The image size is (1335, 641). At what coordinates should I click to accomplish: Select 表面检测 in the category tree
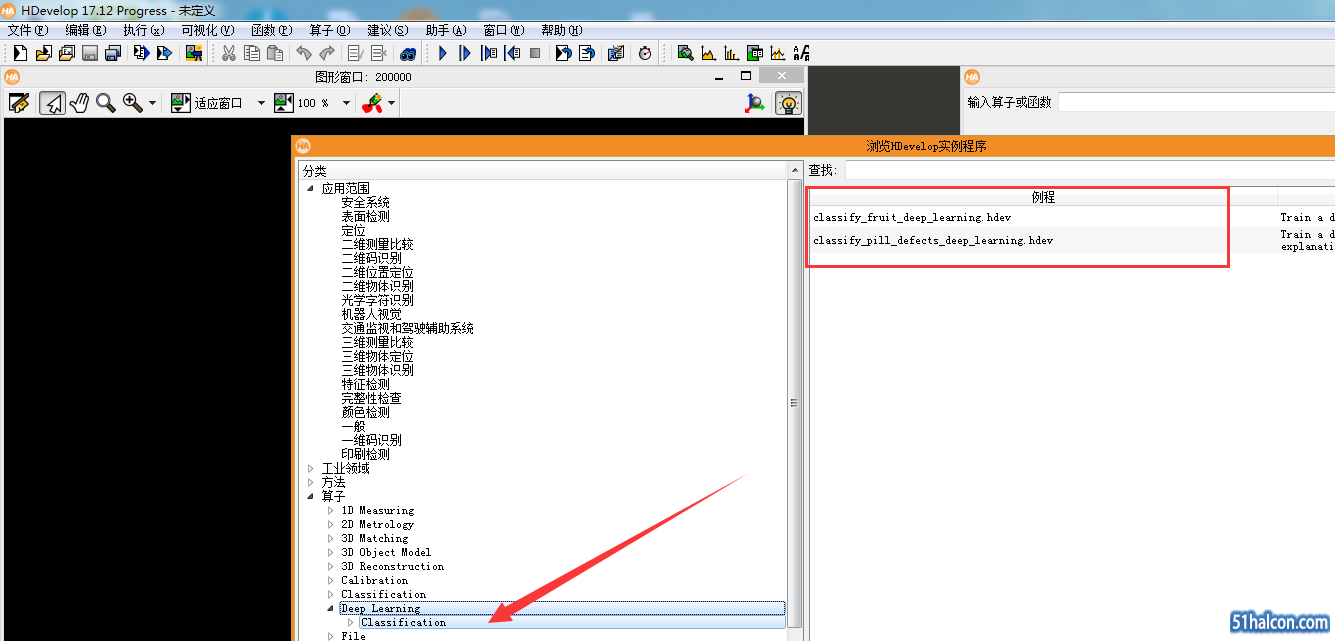(365, 216)
